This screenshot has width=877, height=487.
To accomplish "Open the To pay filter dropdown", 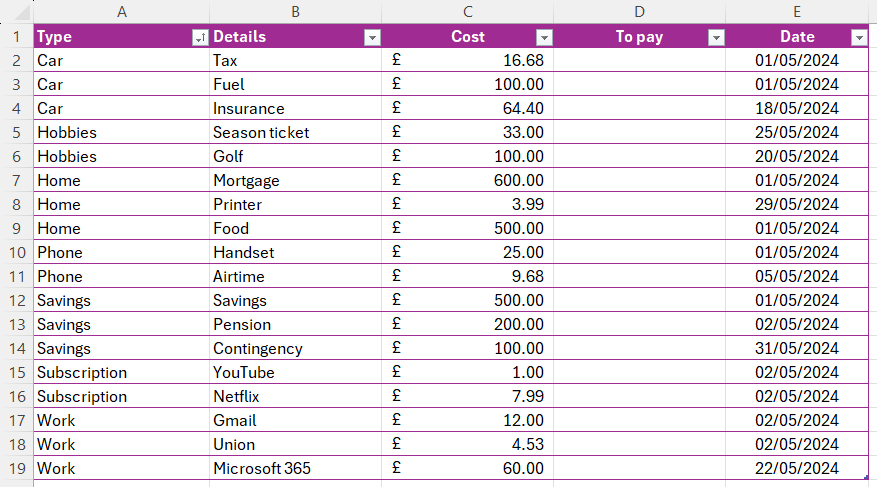I will click(716, 37).
